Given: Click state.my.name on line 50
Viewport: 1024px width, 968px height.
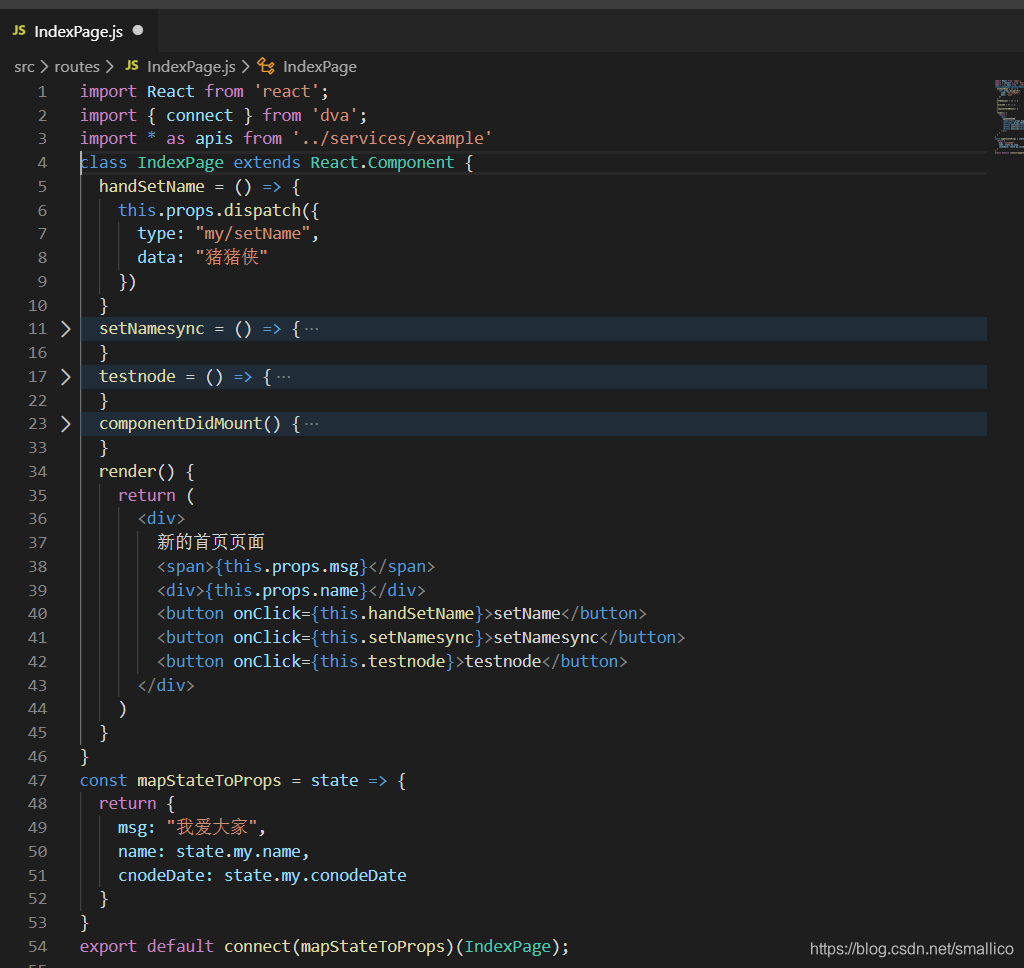Looking at the screenshot, I should (238, 852).
